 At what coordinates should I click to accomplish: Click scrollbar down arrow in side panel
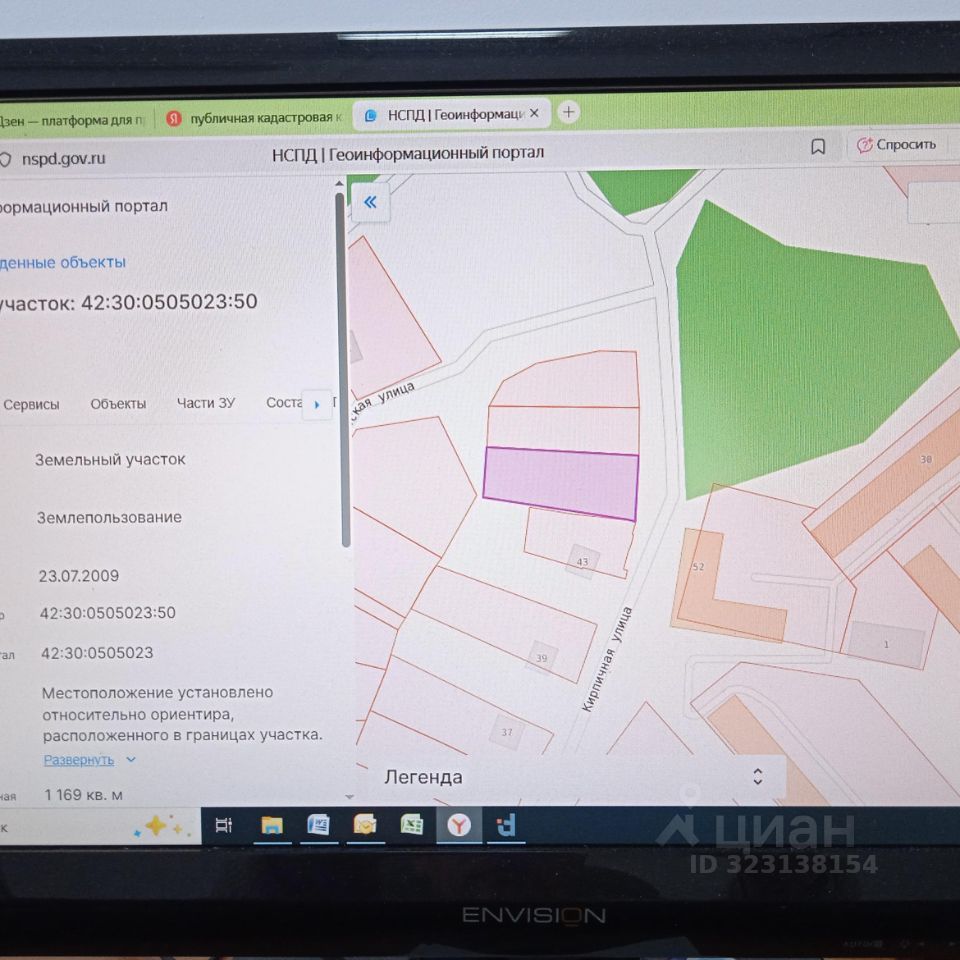(350, 797)
